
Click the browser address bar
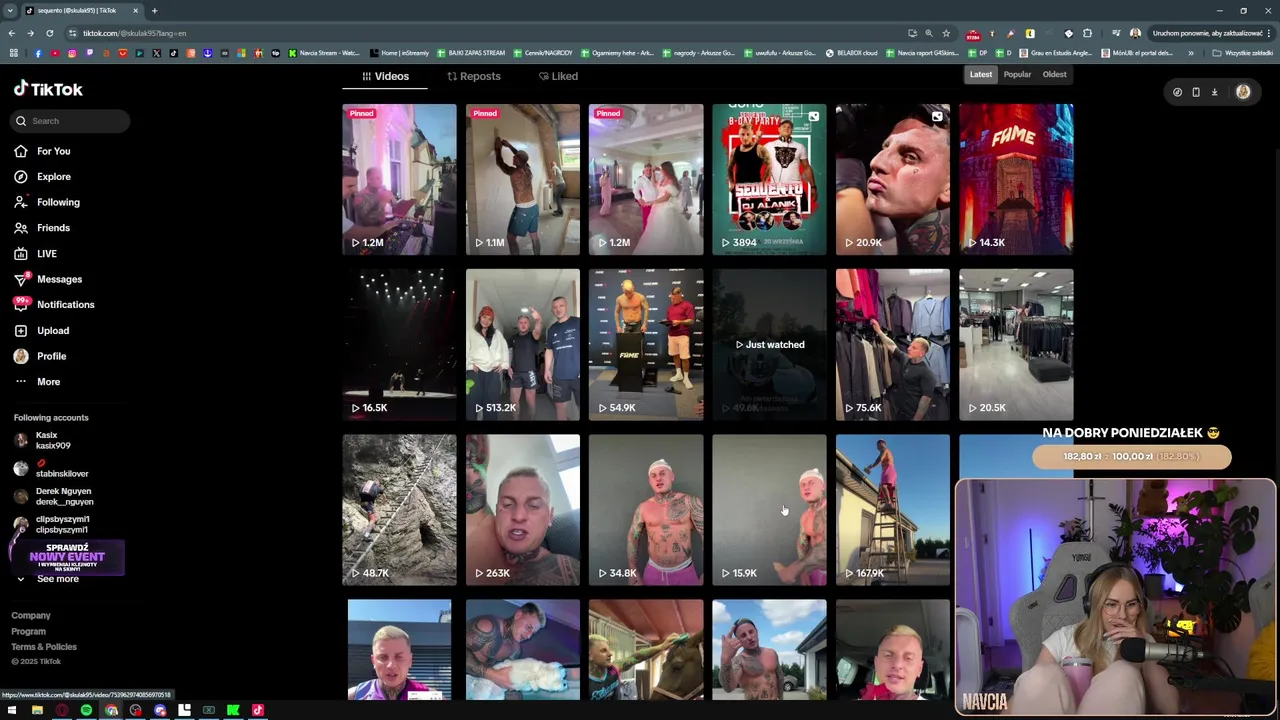(490, 33)
